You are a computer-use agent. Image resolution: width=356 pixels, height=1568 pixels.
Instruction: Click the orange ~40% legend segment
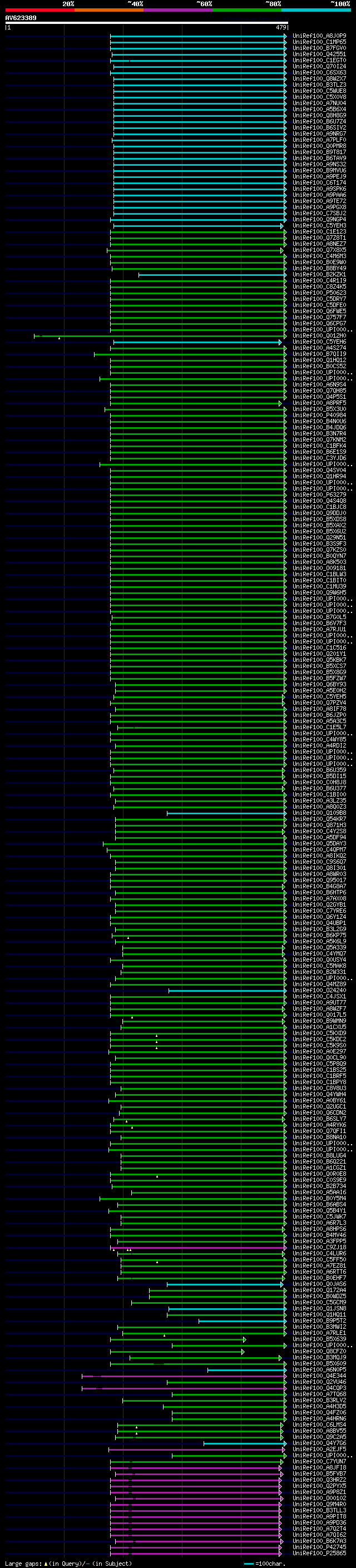tap(109, 10)
